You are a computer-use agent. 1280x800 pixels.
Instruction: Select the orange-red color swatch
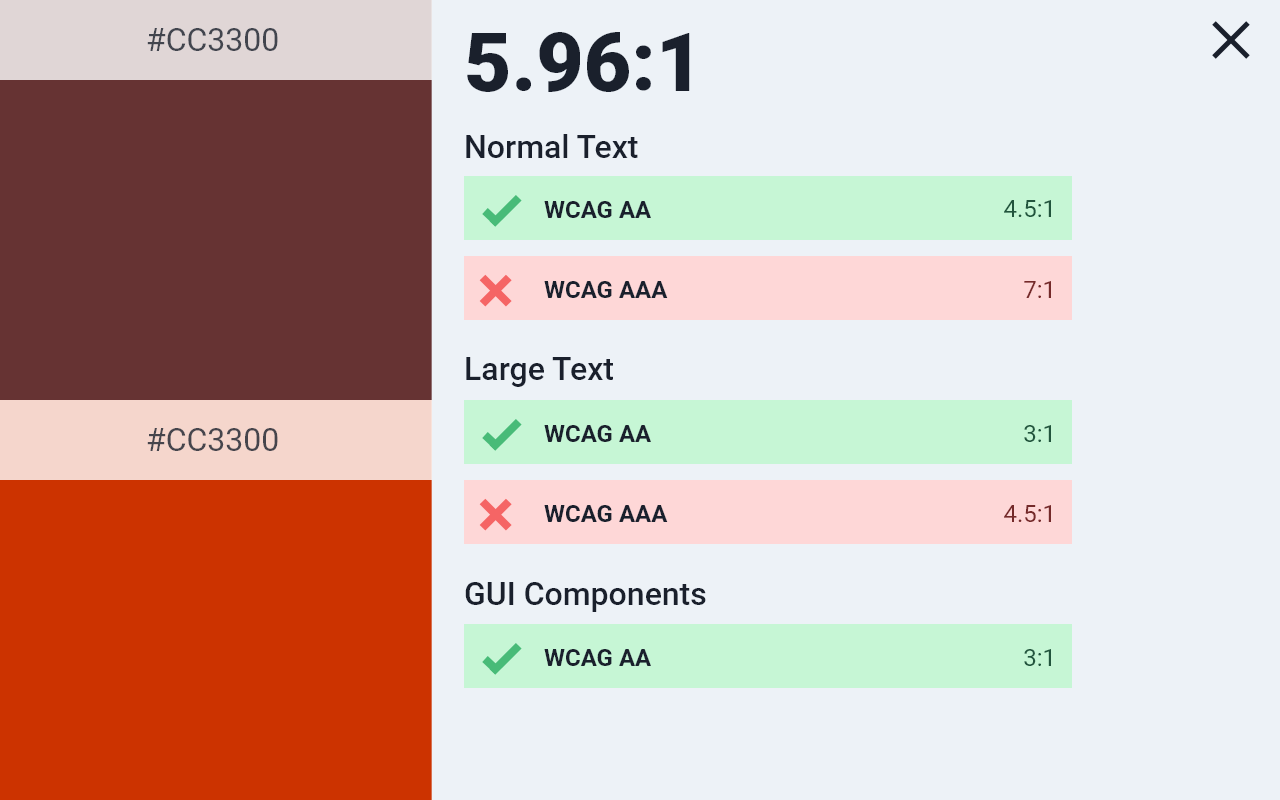coord(215,640)
